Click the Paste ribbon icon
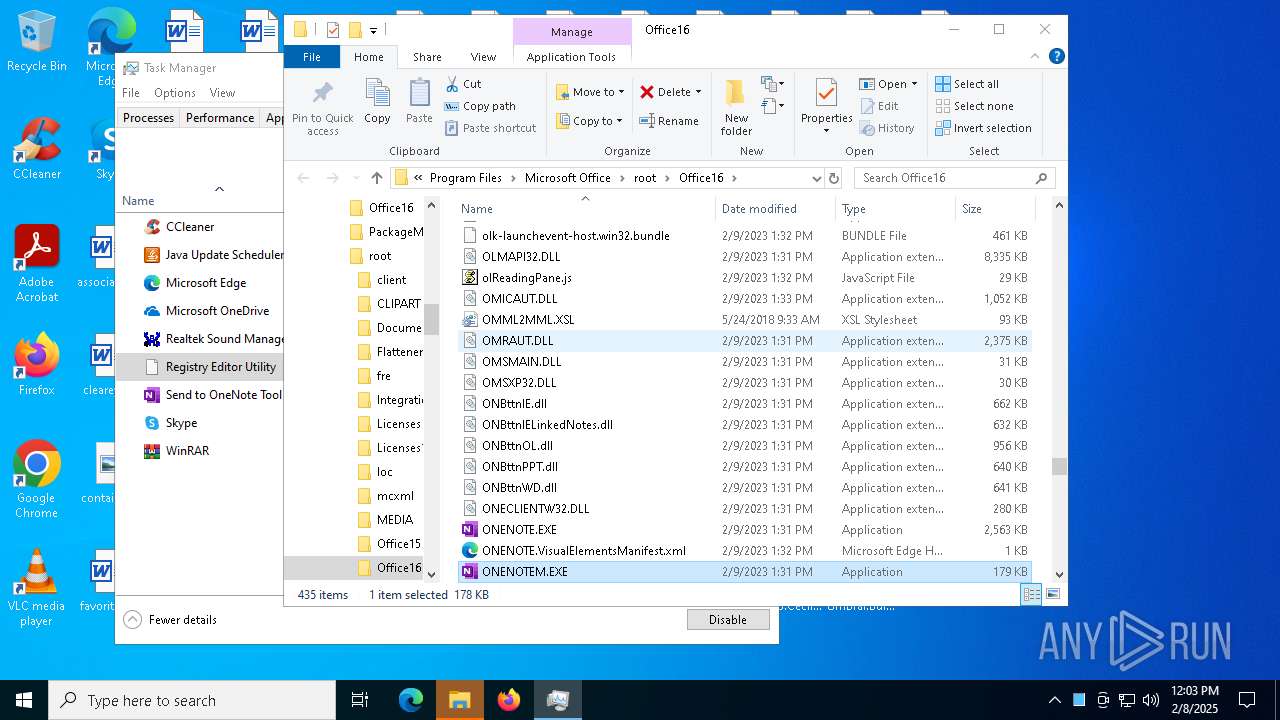This screenshot has width=1280, height=720. (x=419, y=93)
